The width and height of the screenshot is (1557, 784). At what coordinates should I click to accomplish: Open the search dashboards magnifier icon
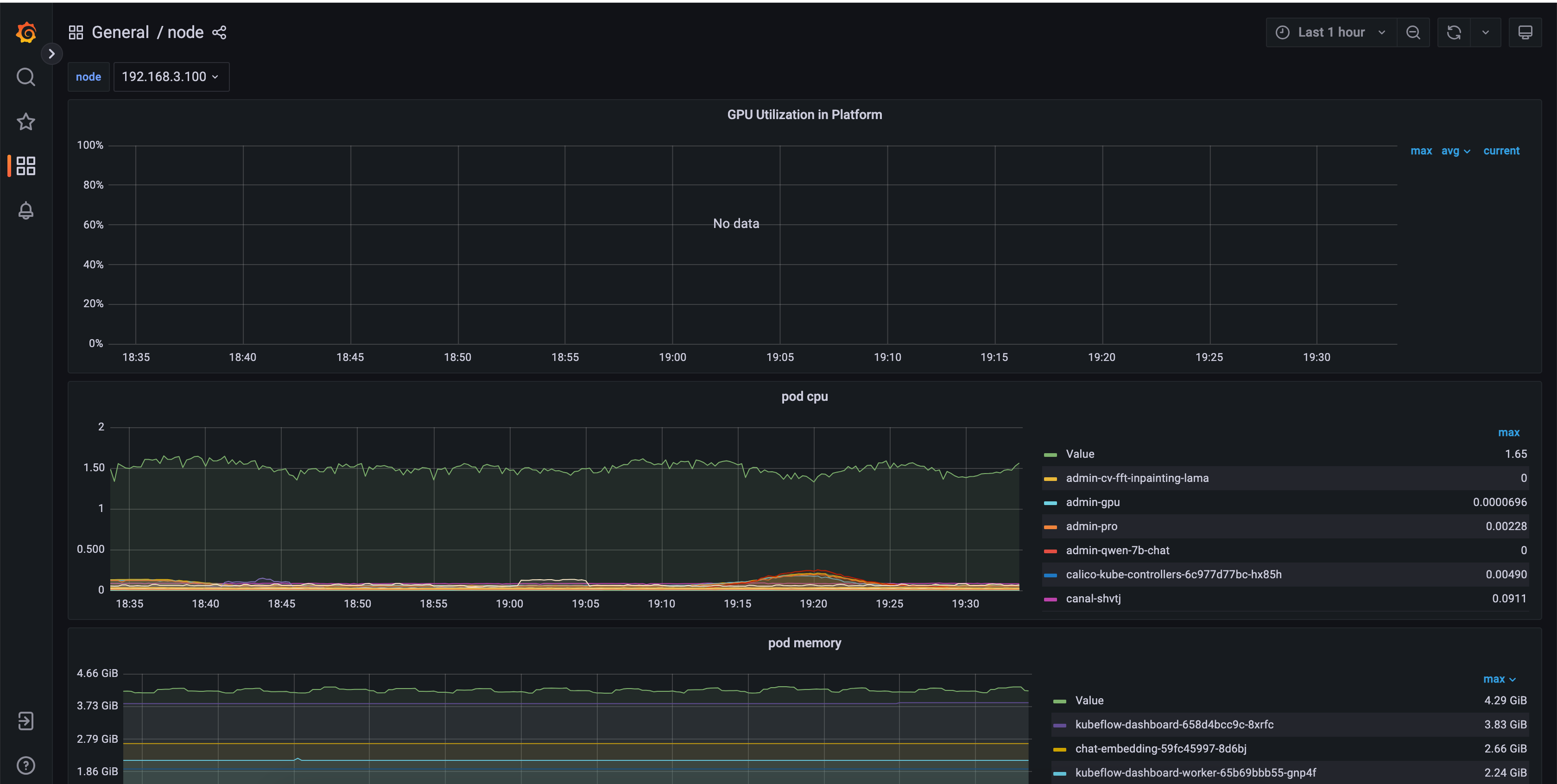pos(25,77)
